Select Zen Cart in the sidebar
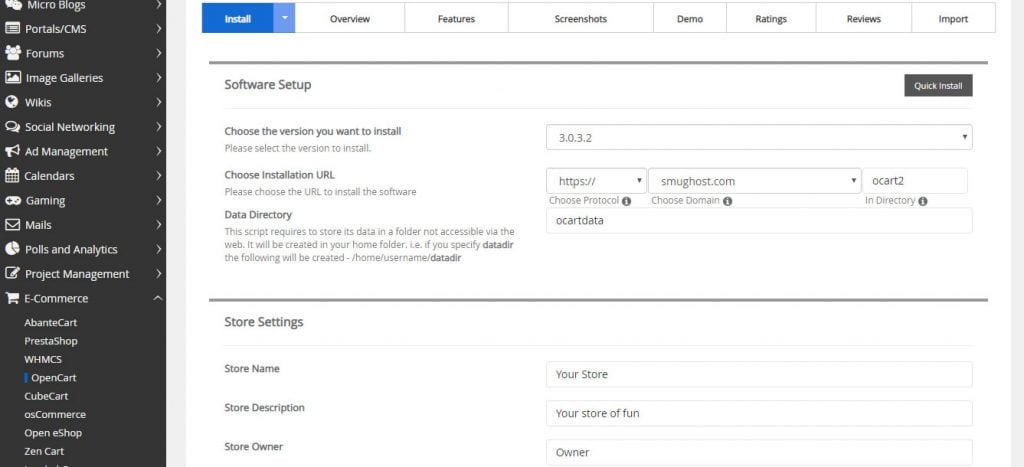The height and width of the screenshot is (467, 1024). click(x=44, y=451)
